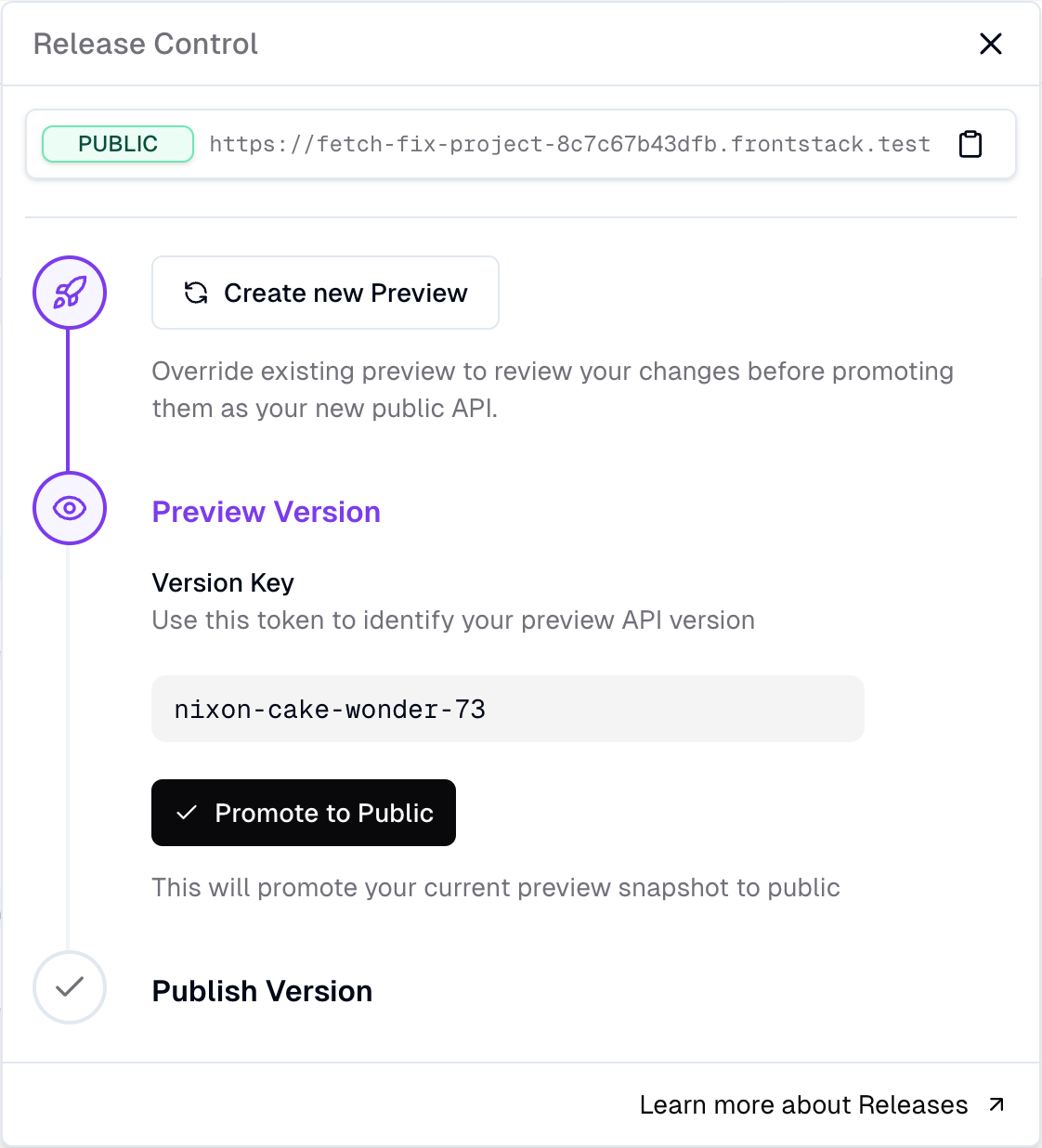This screenshot has height=1148, width=1042.
Task: Click the rocket icon in the release timeline
Action: (x=70, y=293)
